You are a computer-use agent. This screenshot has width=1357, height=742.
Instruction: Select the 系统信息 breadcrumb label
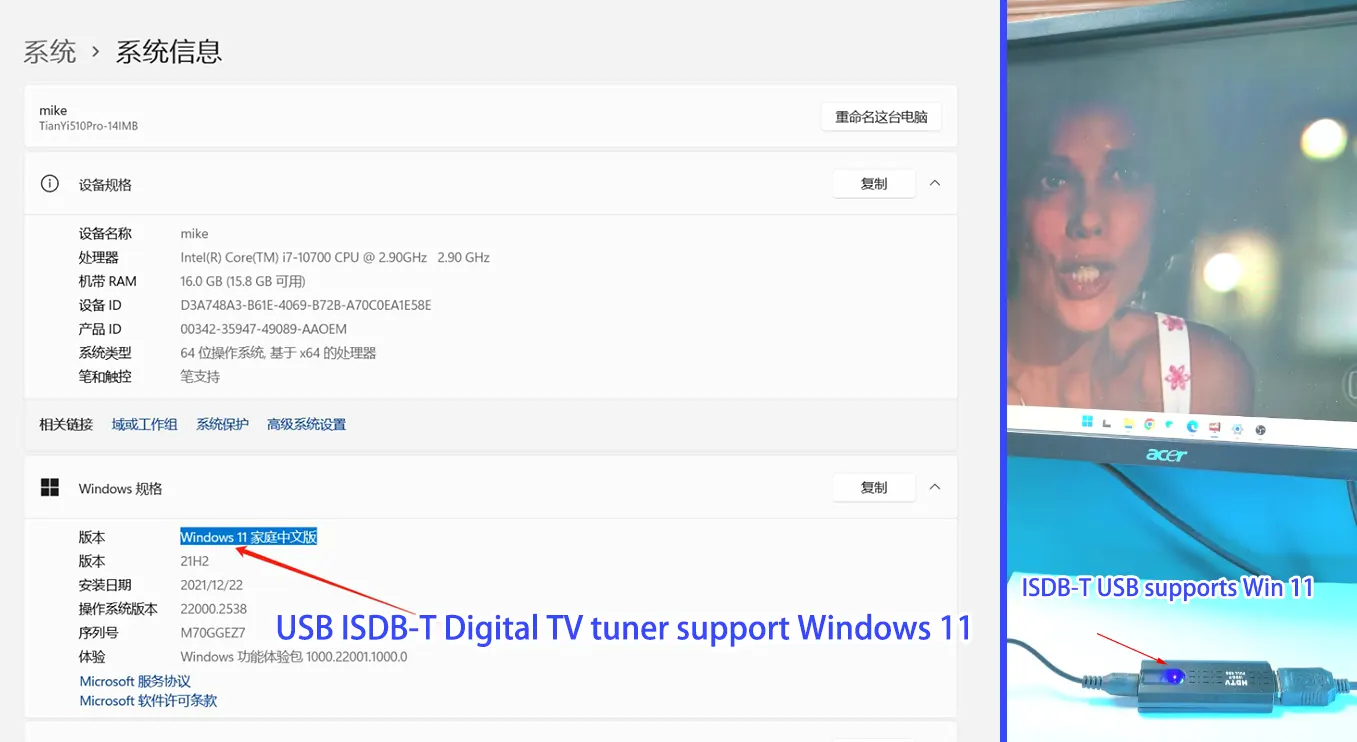[168, 52]
